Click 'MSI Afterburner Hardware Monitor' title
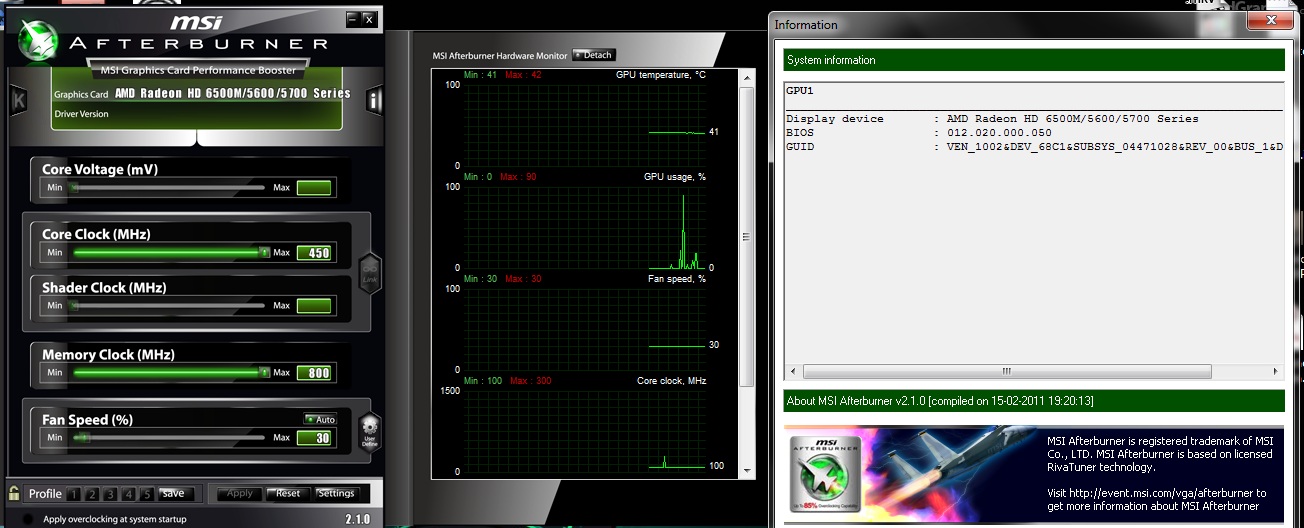Screen dimensions: 1304x528 pyautogui.click(x=500, y=55)
